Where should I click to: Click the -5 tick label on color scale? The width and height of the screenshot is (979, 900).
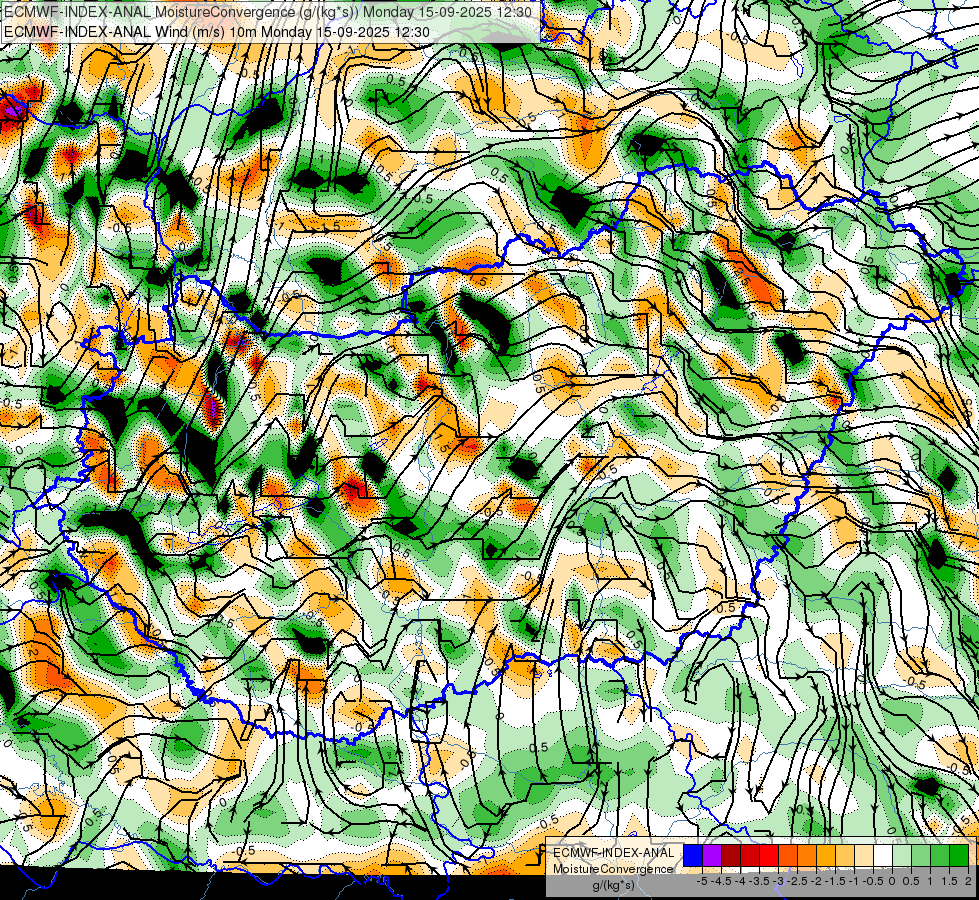point(702,881)
